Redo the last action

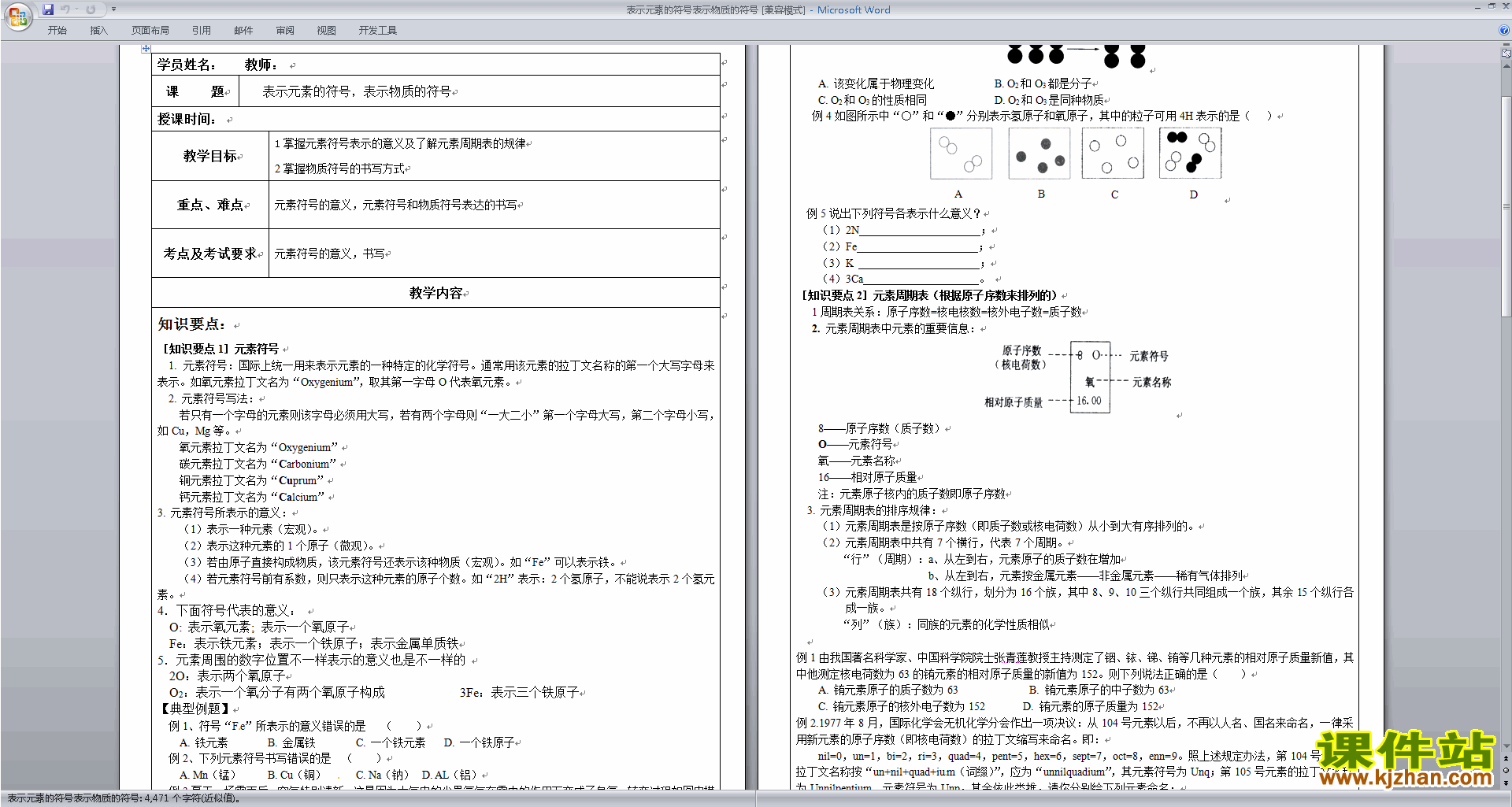point(91,9)
